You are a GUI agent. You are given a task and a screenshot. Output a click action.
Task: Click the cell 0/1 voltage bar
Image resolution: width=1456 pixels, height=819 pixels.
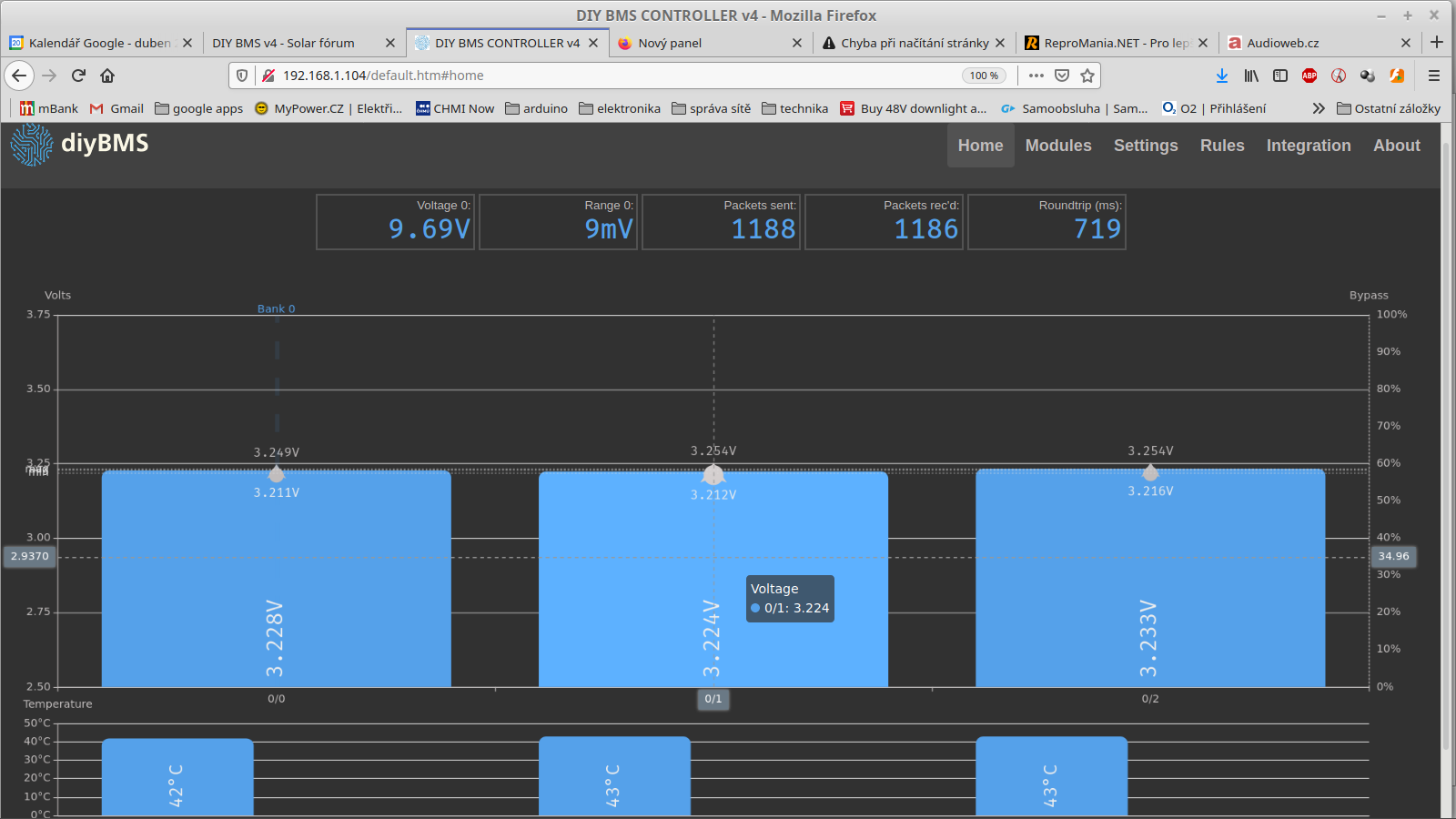tap(713, 579)
